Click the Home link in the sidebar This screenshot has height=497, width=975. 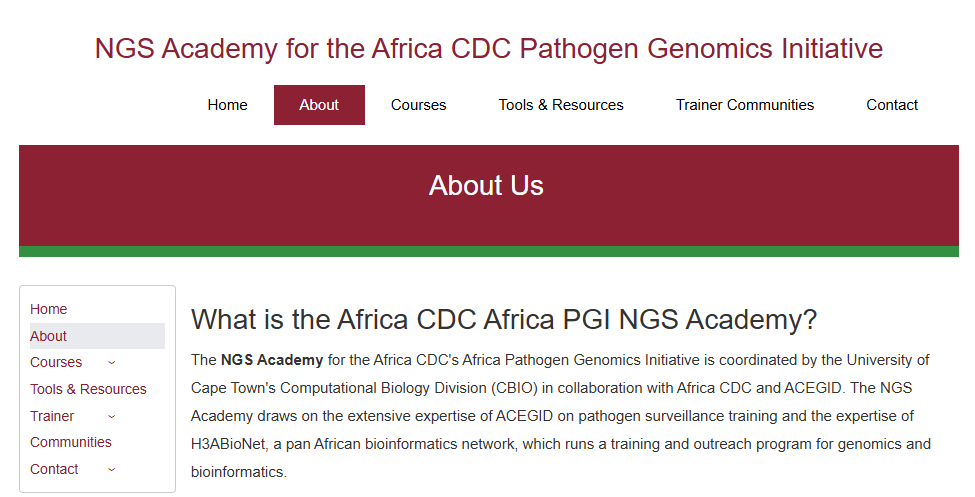(49, 309)
